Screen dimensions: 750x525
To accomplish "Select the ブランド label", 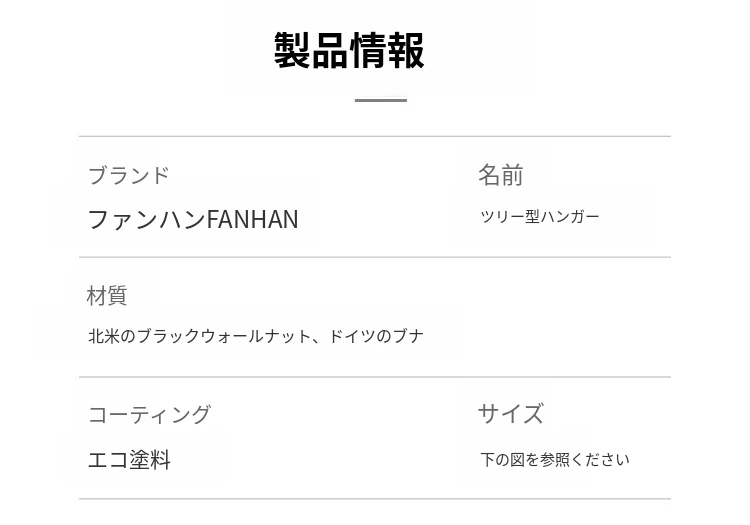I will 128,176.
